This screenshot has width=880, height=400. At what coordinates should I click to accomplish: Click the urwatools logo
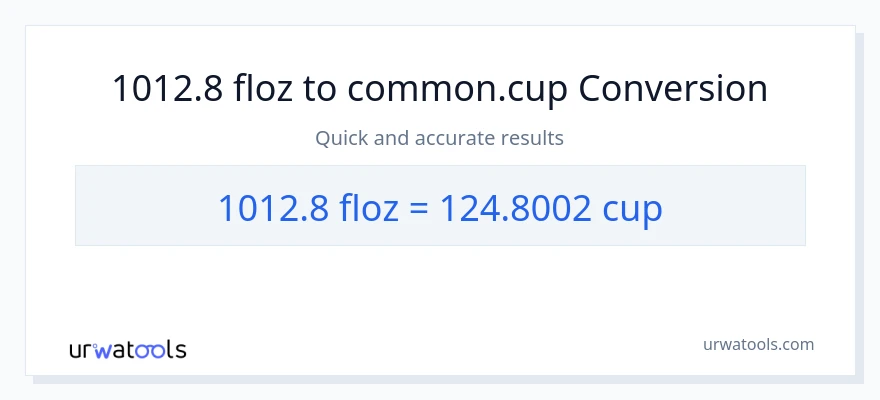(x=127, y=349)
